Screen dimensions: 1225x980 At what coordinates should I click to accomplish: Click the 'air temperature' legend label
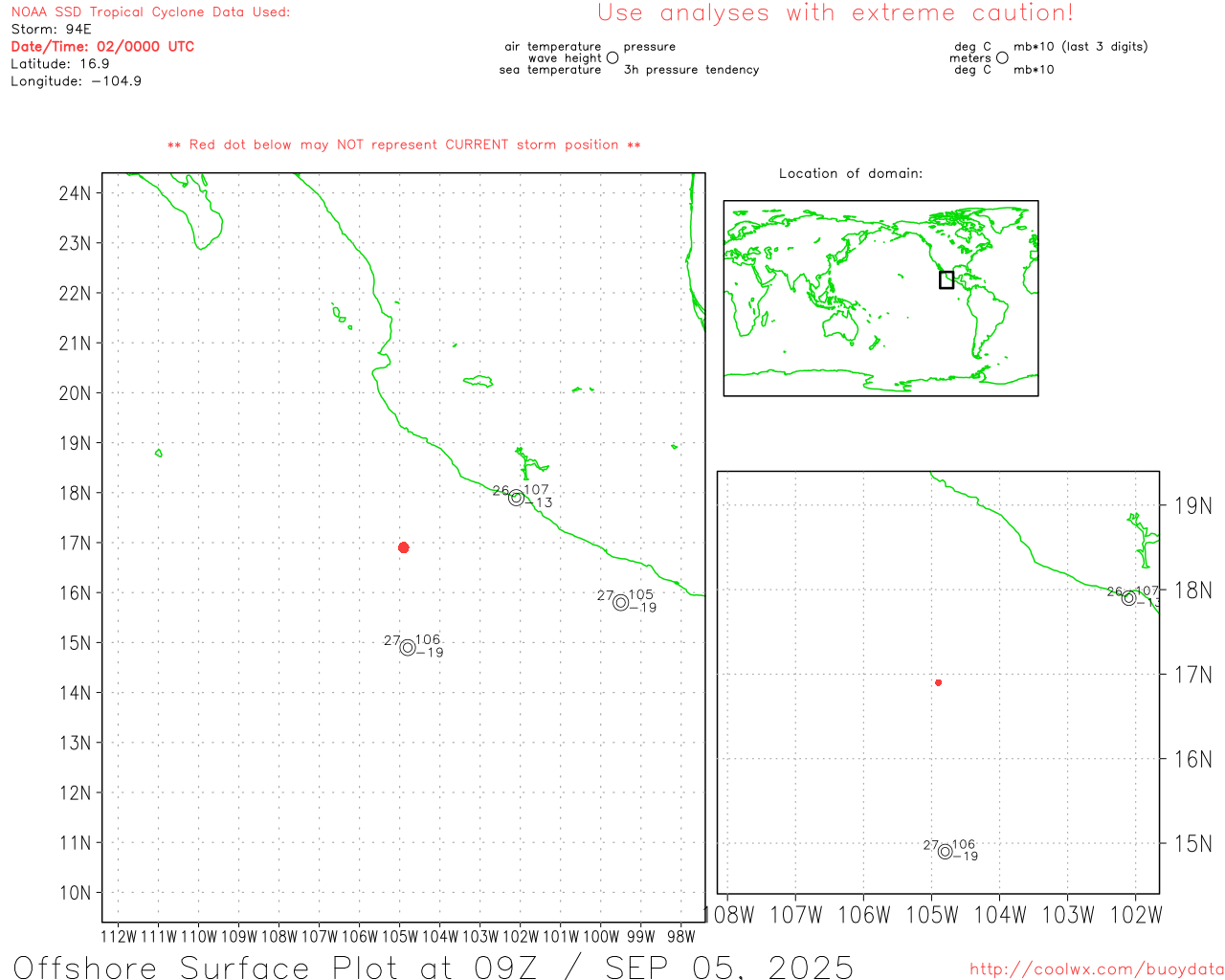tap(553, 47)
